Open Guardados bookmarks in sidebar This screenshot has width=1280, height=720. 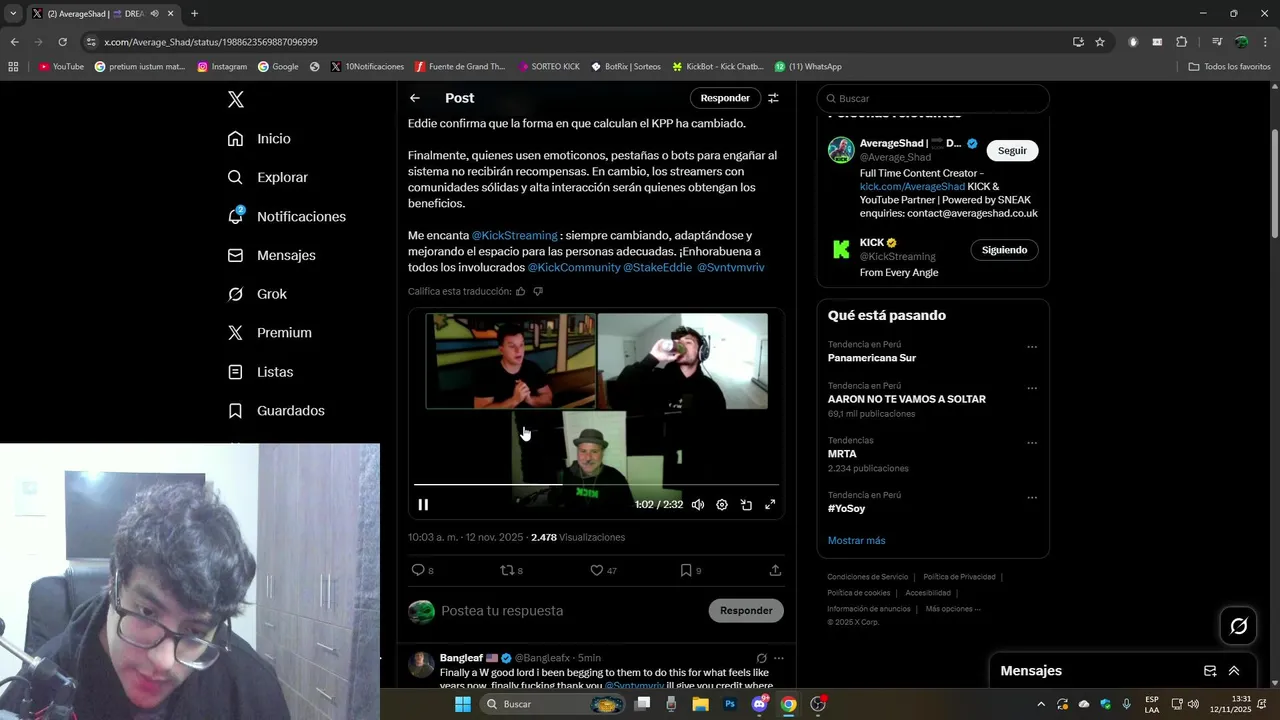276,411
